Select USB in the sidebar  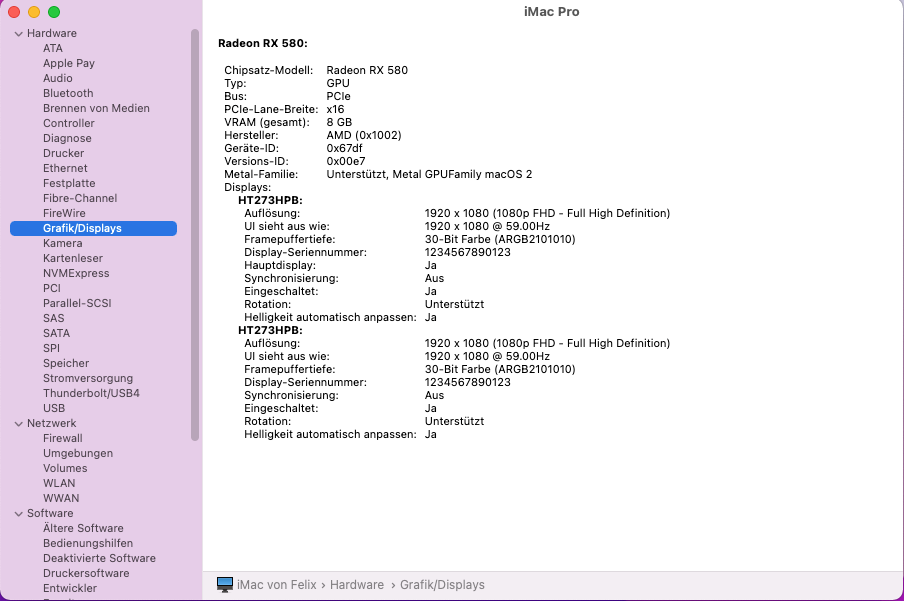(x=54, y=408)
